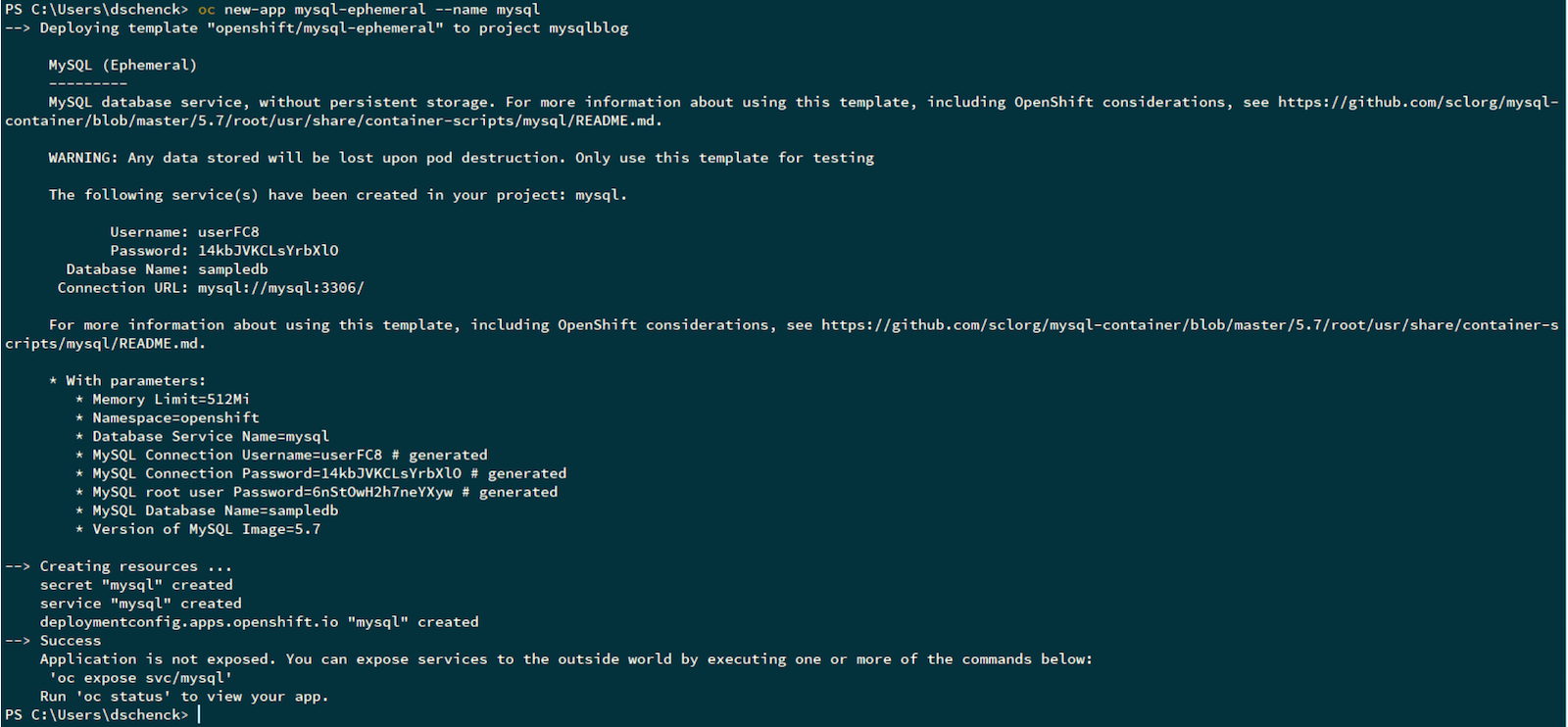This screenshot has height=727, width=1568.
Task: Click the WARNING line about data loss
Action: [461, 158]
